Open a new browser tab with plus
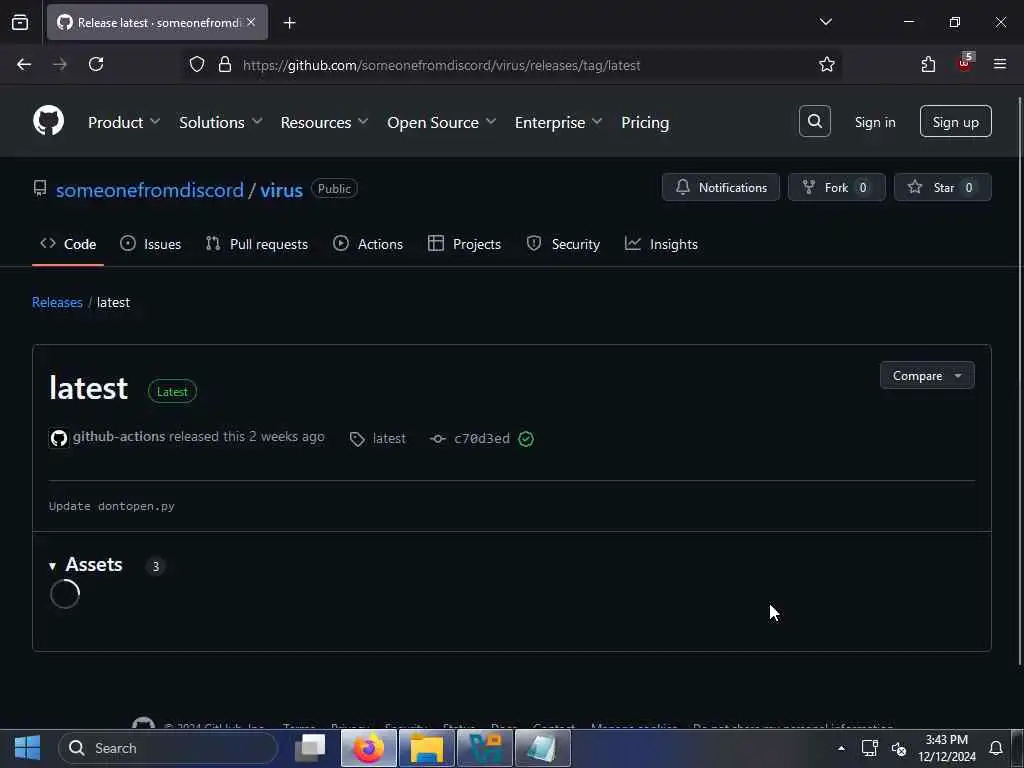Image resolution: width=1024 pixels, height=768 pixels. [x=289, y=23]
